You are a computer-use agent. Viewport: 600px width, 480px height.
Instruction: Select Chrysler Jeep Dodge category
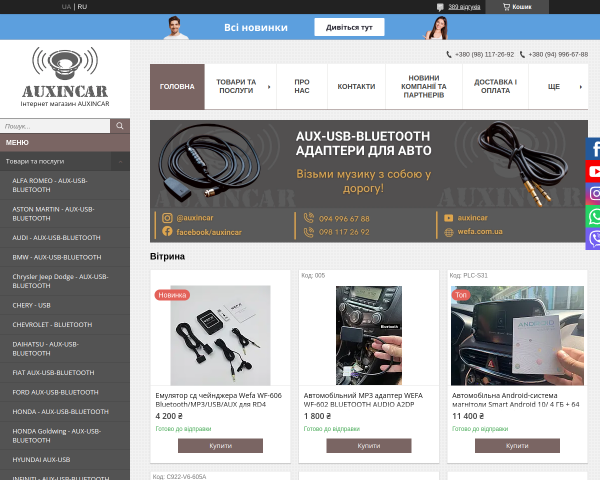[x=65, y=281]
